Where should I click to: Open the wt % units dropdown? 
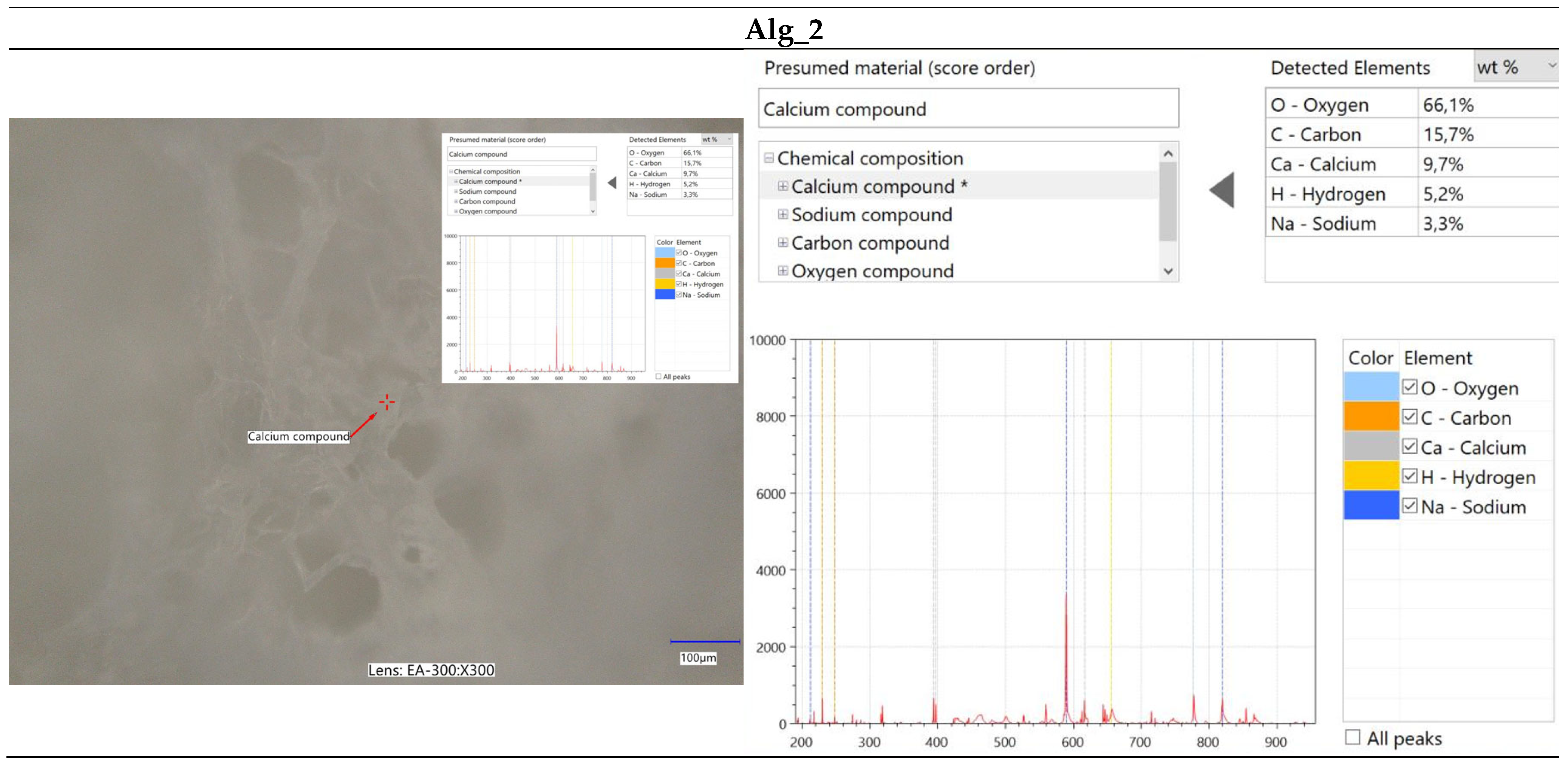click(1515, 67)
